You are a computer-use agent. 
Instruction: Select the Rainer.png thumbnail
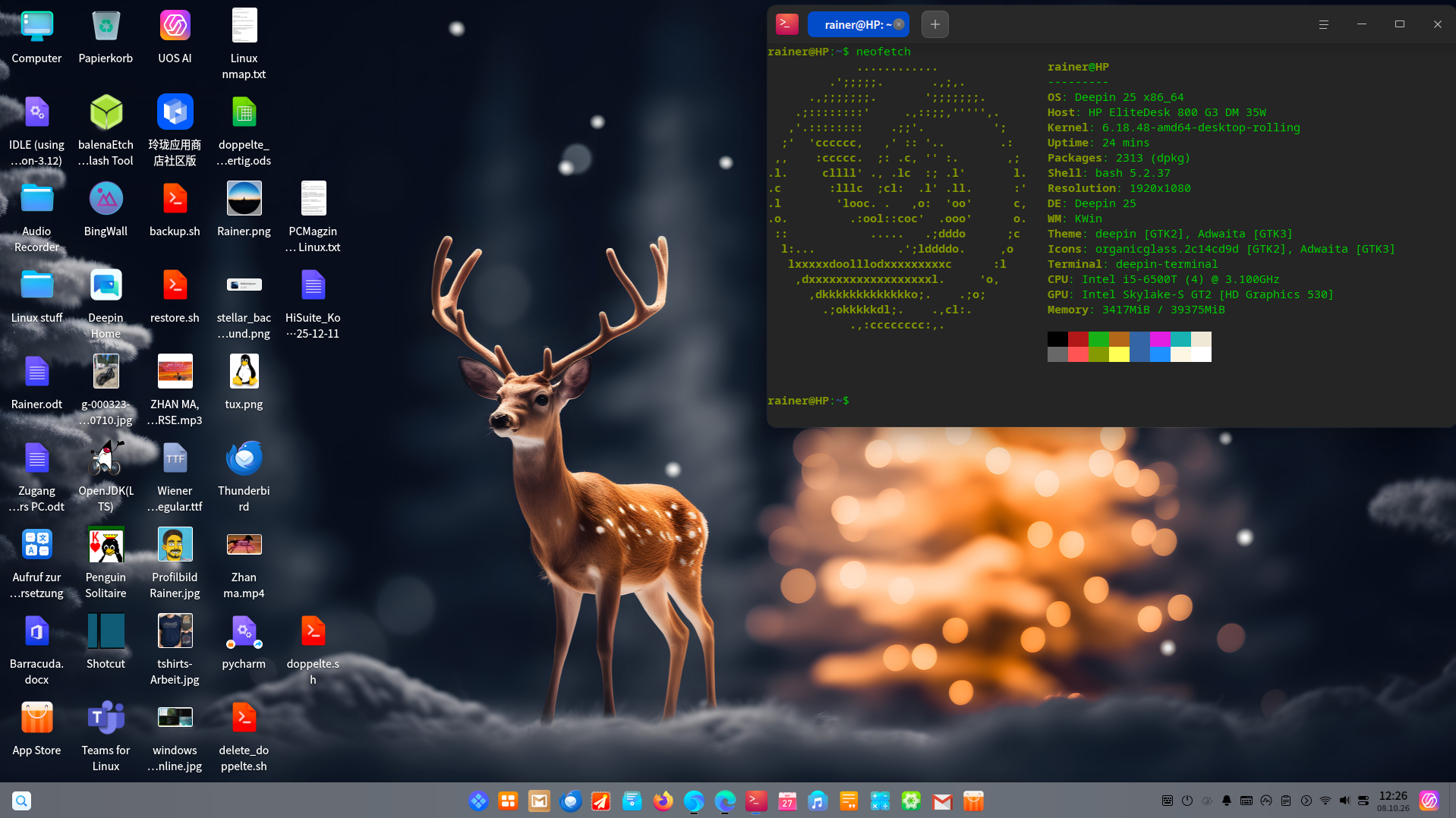244,209
